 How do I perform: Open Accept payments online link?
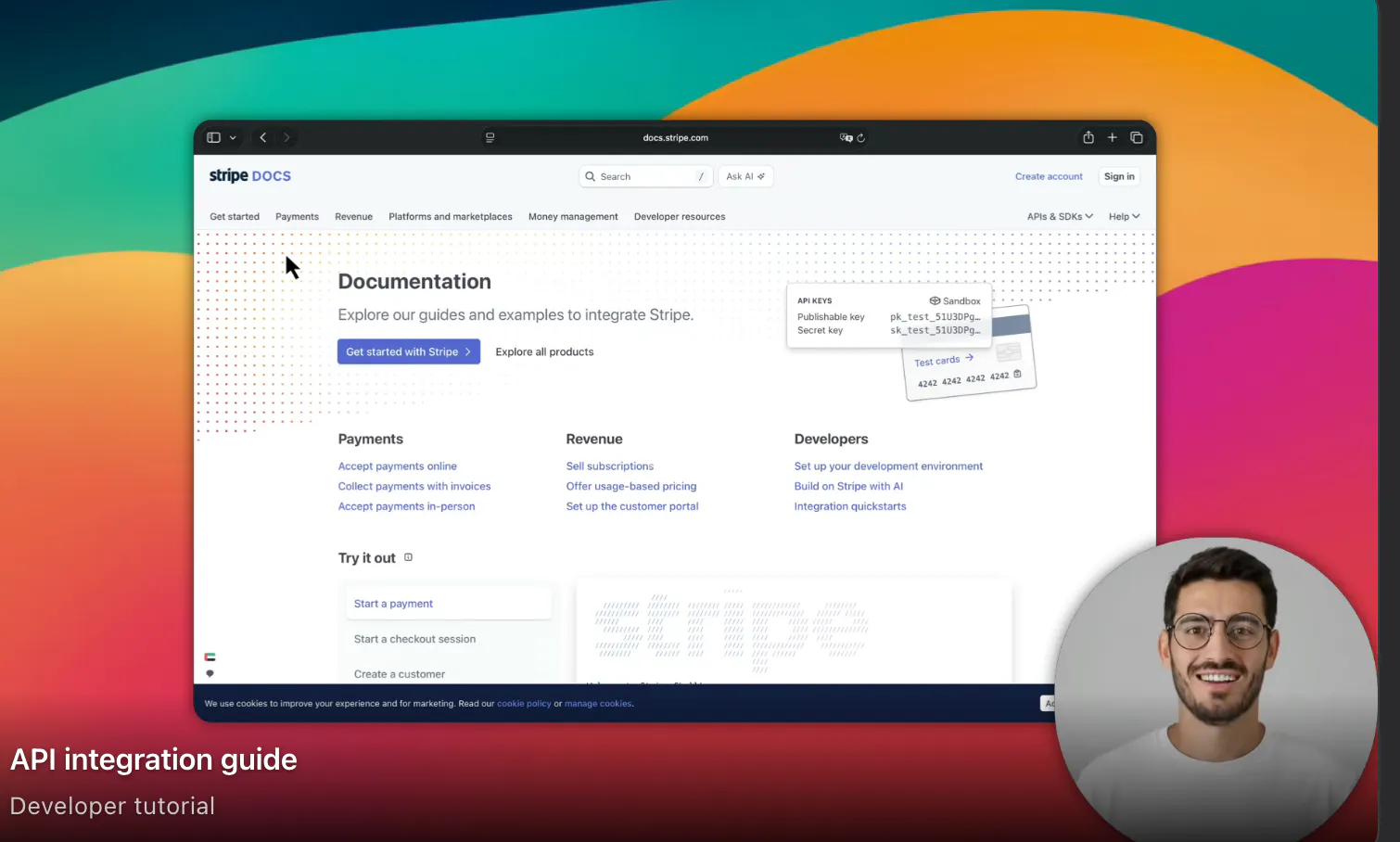click(x=397, y=466)
